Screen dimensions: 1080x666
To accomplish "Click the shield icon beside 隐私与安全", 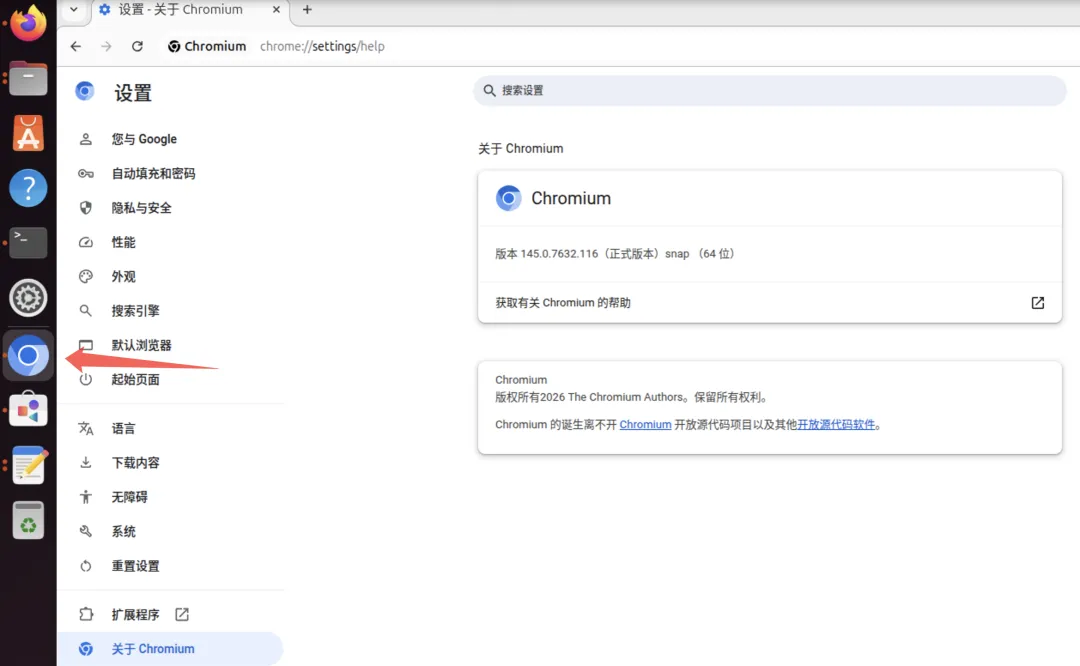I will coord(85,208).
